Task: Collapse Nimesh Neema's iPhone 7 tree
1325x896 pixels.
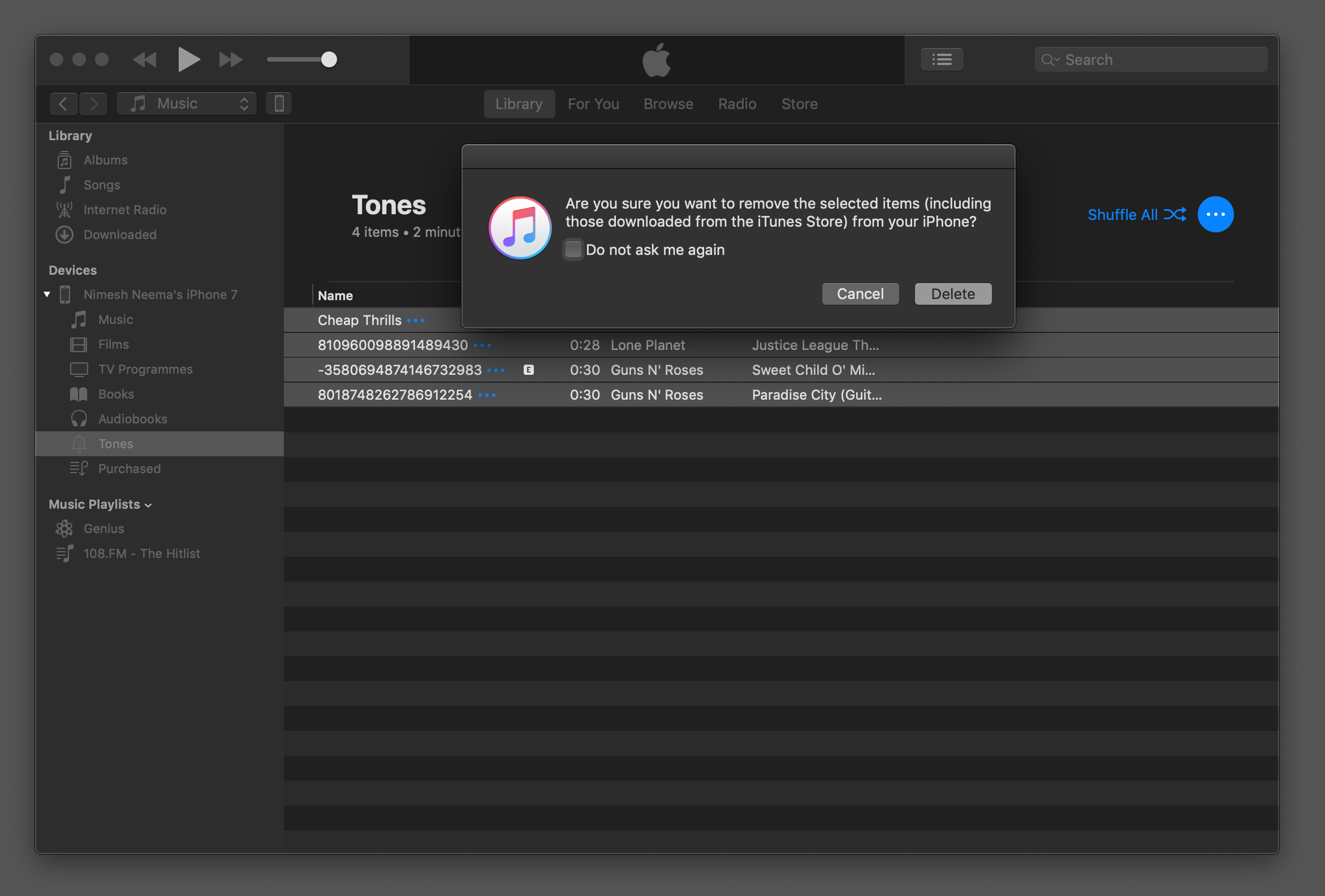Action: [x=47, y=295]
